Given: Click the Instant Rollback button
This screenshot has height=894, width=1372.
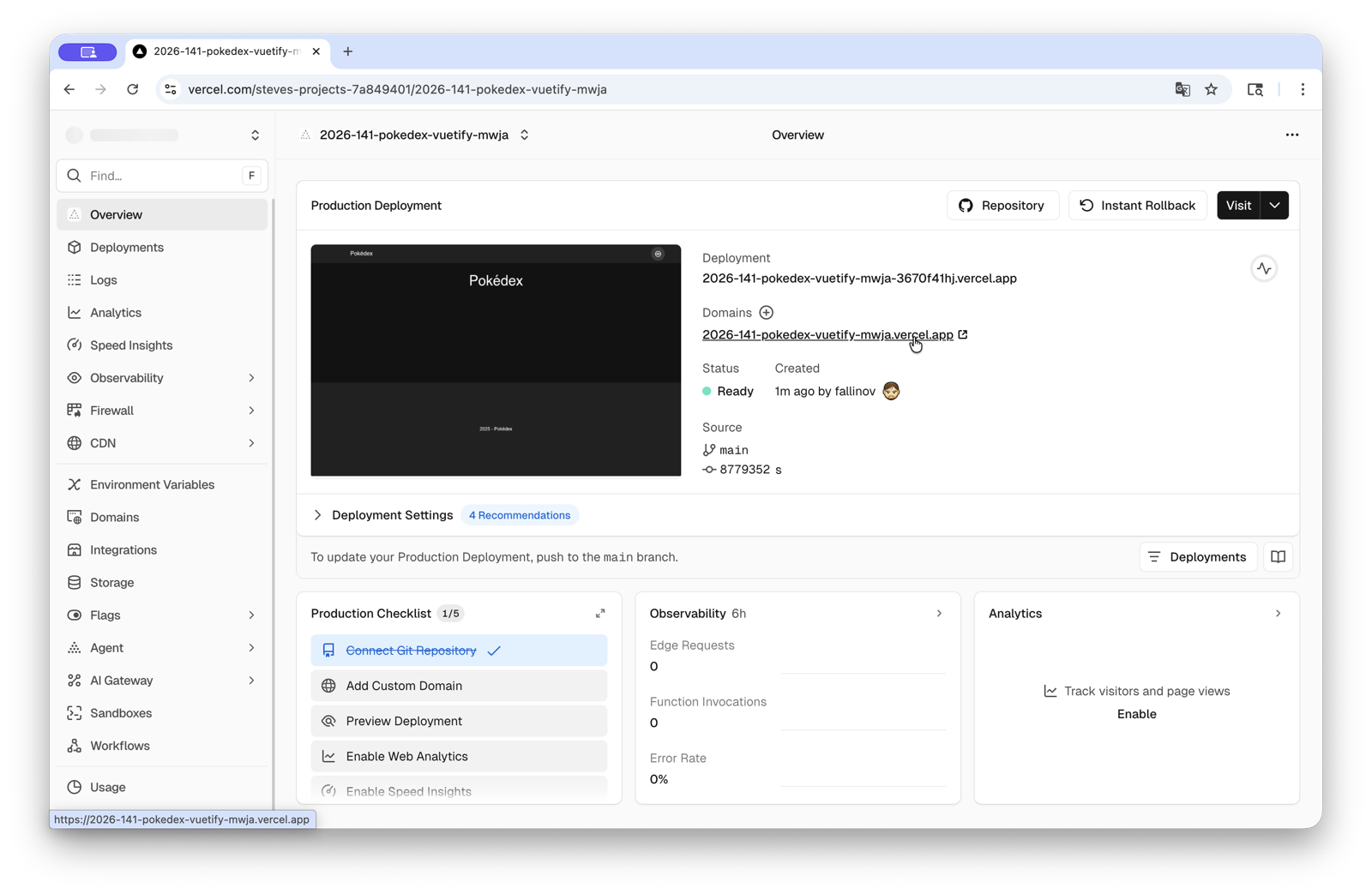Looking at the screenshot, I should tap(1137, 206).
